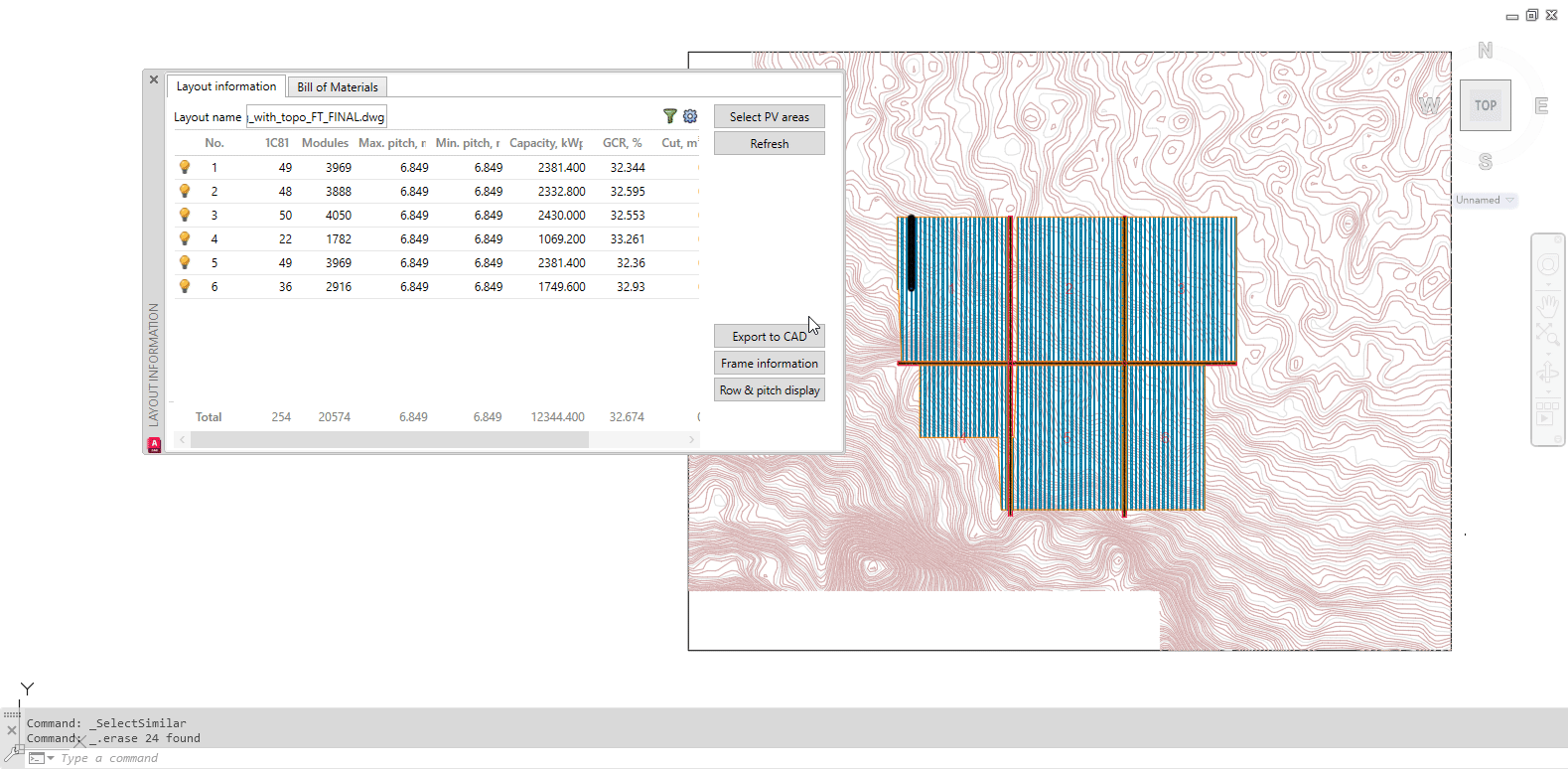Click the TOP face of the ViewCube

pyautogui.click(x=1486, y=105)
